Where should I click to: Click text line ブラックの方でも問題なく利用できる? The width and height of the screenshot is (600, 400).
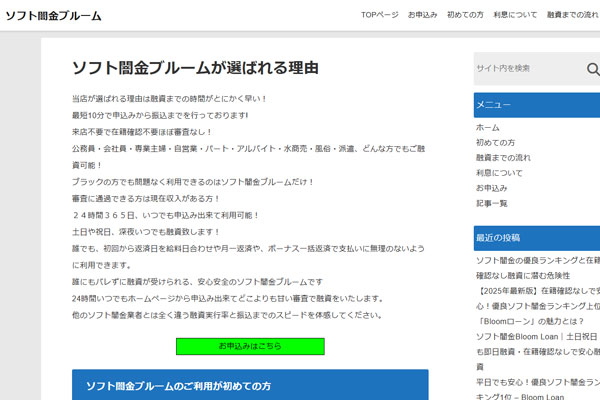pyautogui.click(x=193, y=182)
